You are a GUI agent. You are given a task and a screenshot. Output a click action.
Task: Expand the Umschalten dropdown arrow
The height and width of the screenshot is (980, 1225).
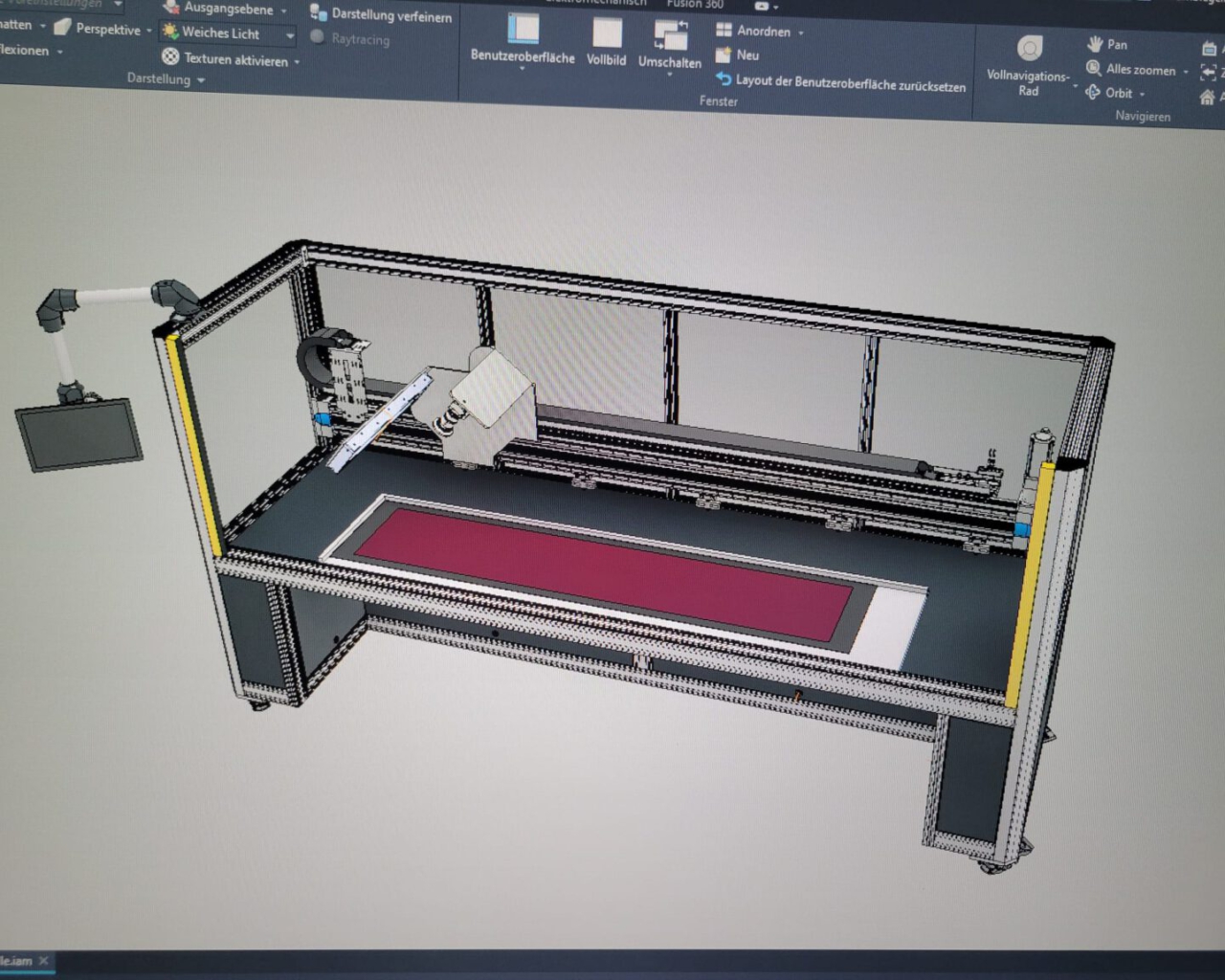tap(670, 74)
